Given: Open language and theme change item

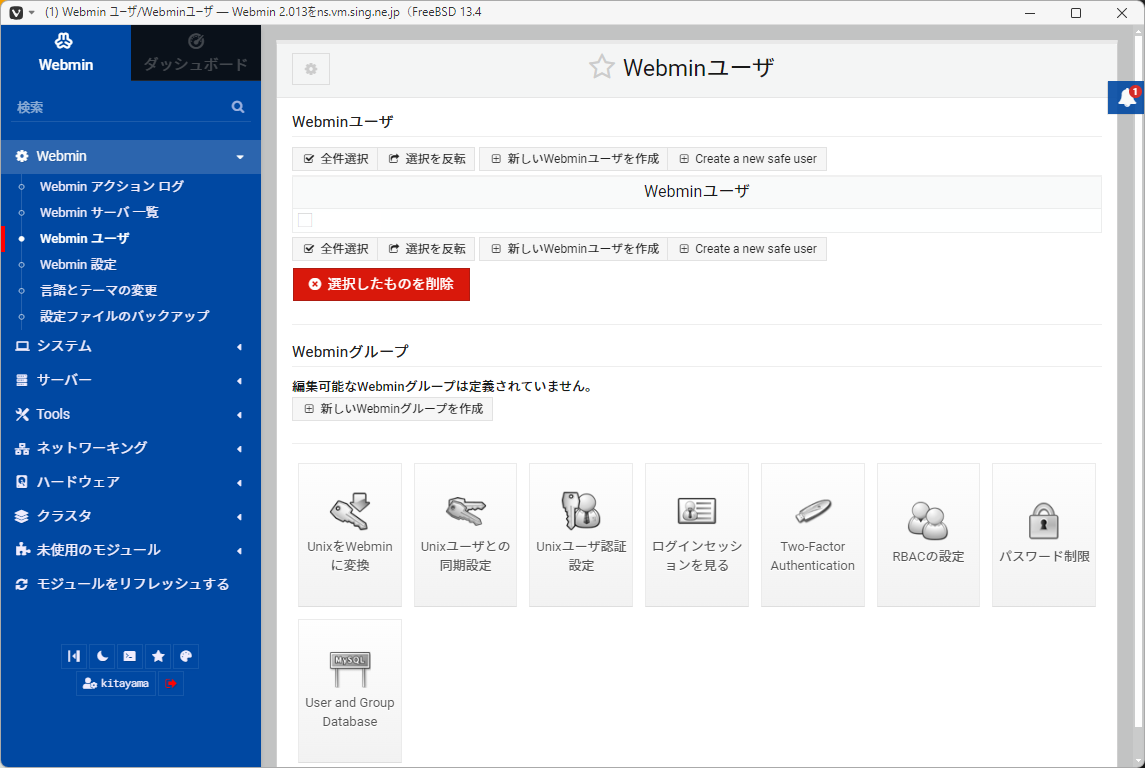Looking at the screenshot, I should point(99,291).
